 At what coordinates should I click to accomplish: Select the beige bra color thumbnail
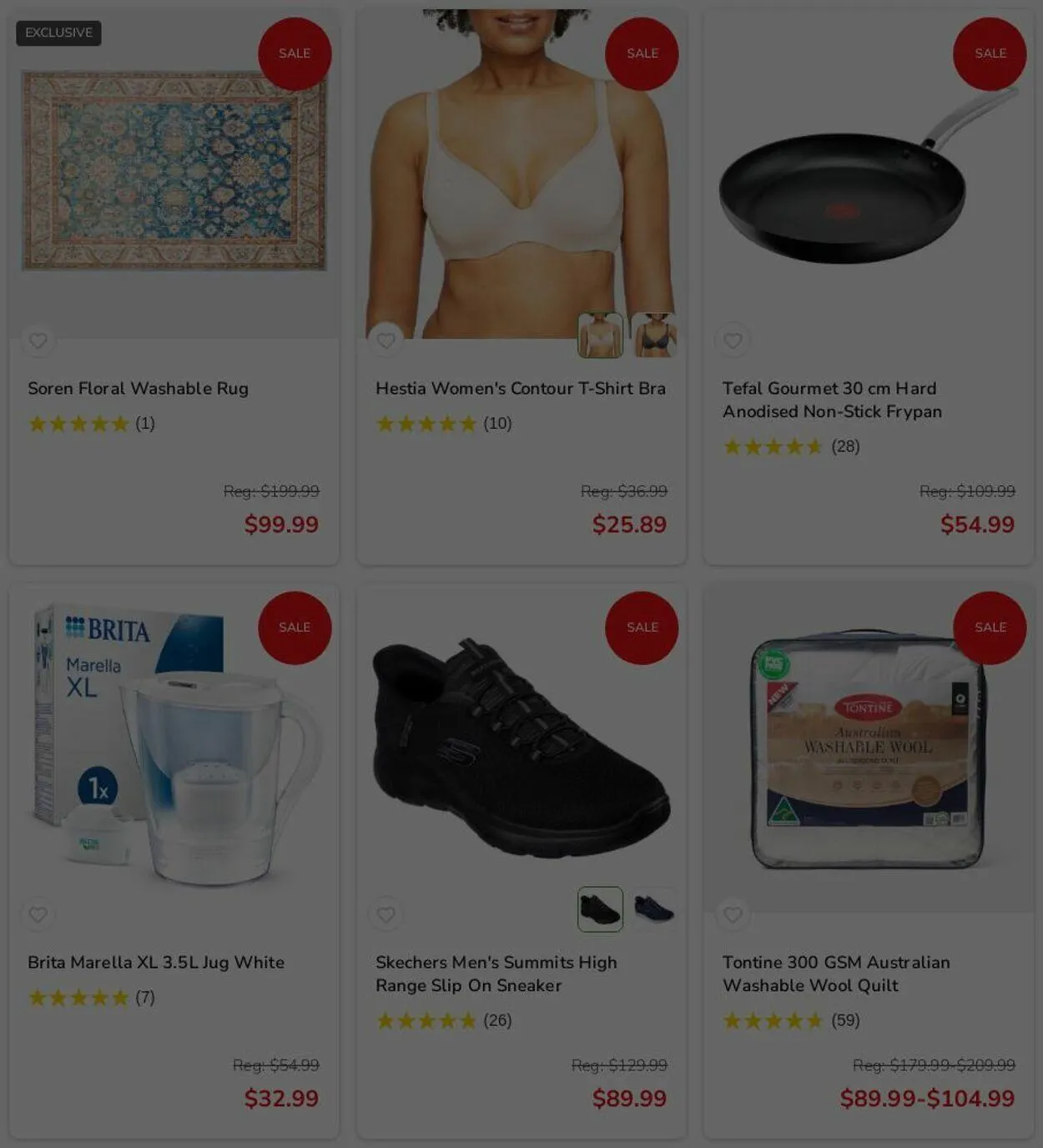point(601,335)
